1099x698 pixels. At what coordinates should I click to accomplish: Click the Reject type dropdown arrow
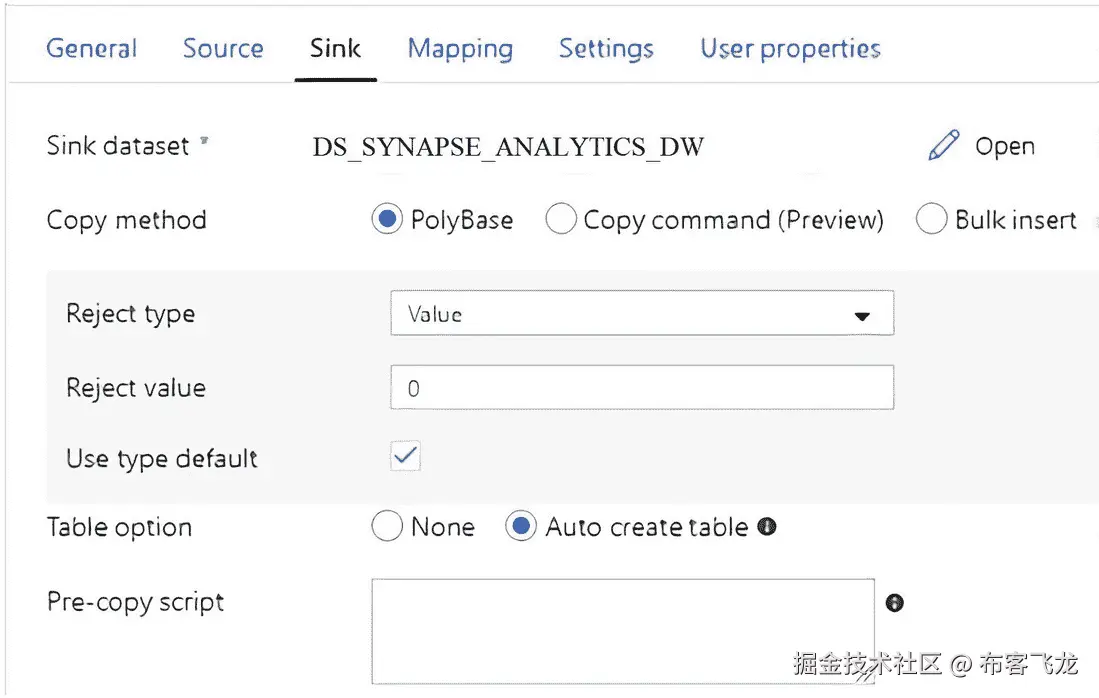tap(862, 316)
